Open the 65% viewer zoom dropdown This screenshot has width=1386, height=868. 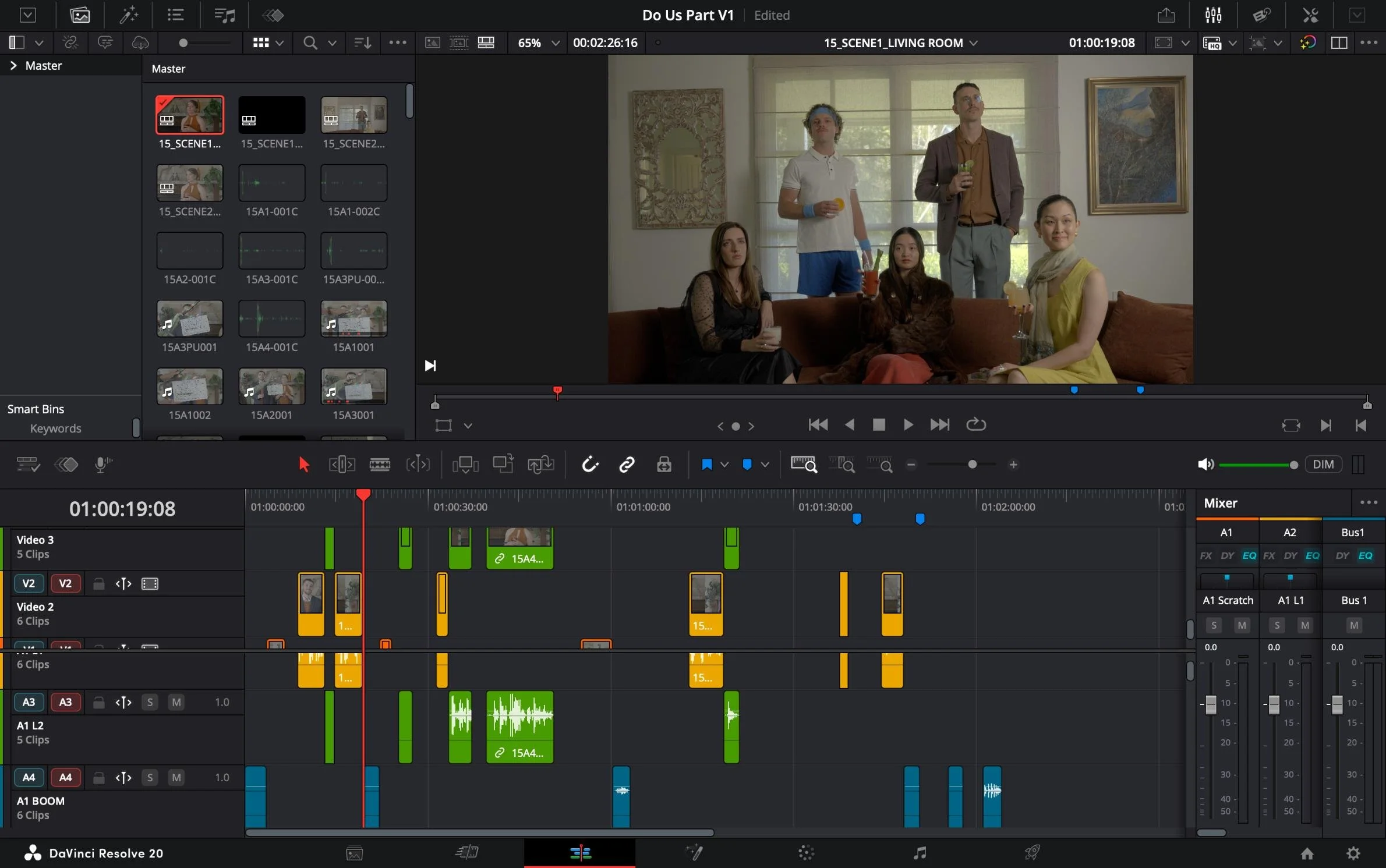tap(556, 43)
